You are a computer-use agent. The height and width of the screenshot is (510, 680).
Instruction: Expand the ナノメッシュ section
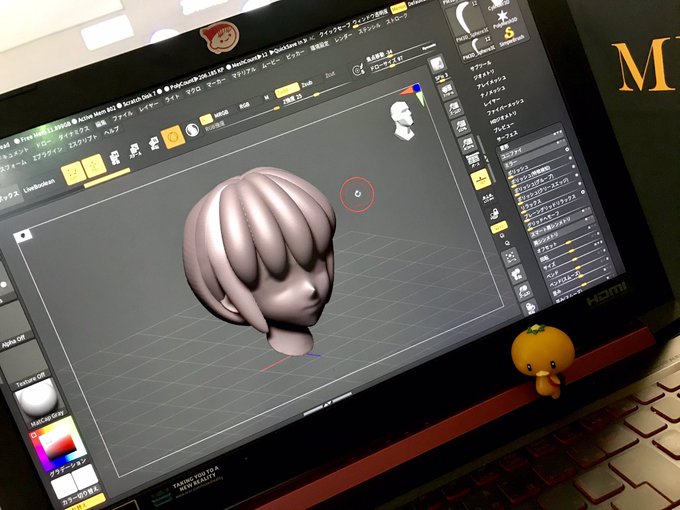coord(493,92)
